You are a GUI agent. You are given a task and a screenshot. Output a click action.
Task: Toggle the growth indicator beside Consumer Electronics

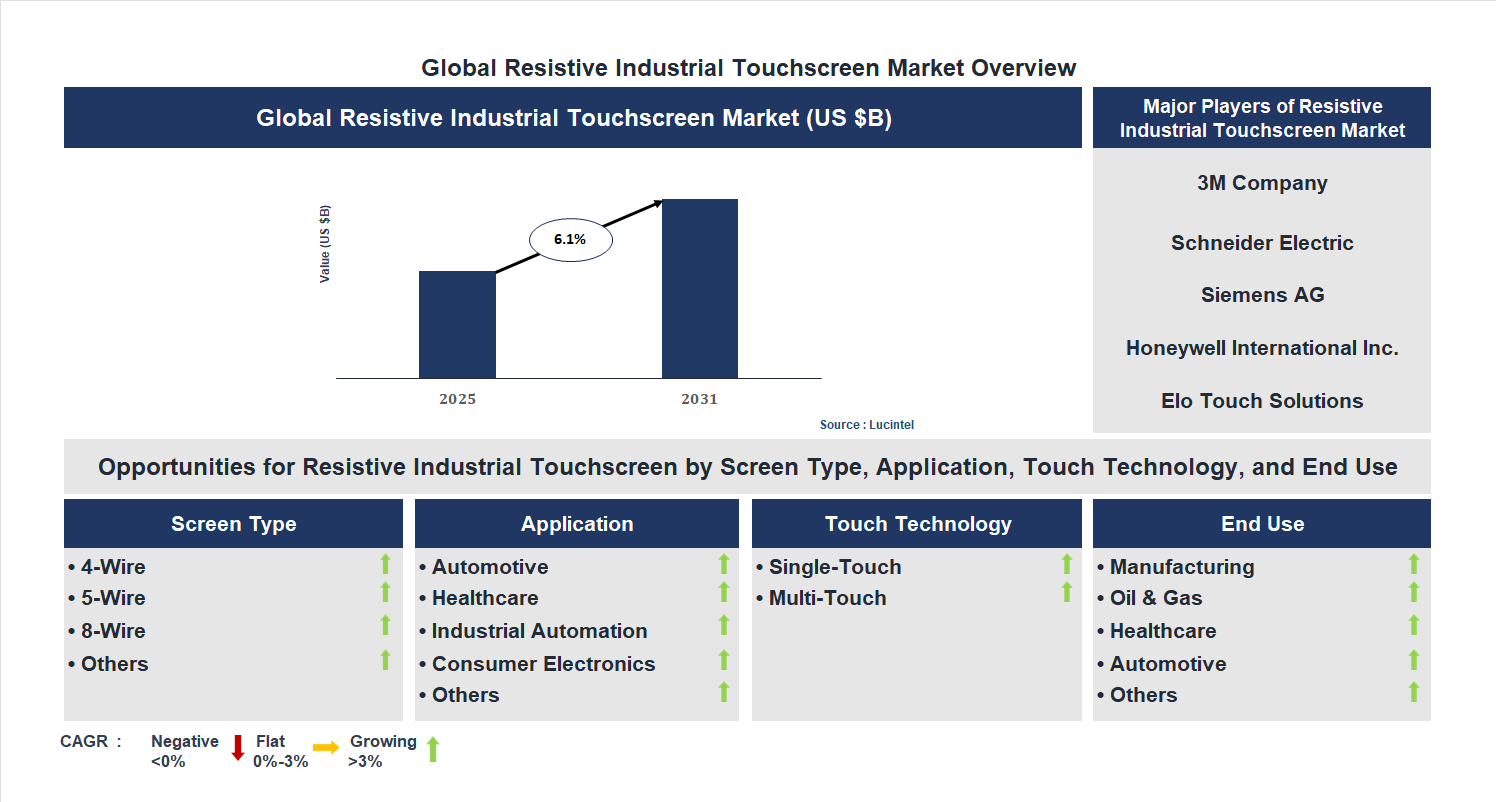[x=723, y=661]
